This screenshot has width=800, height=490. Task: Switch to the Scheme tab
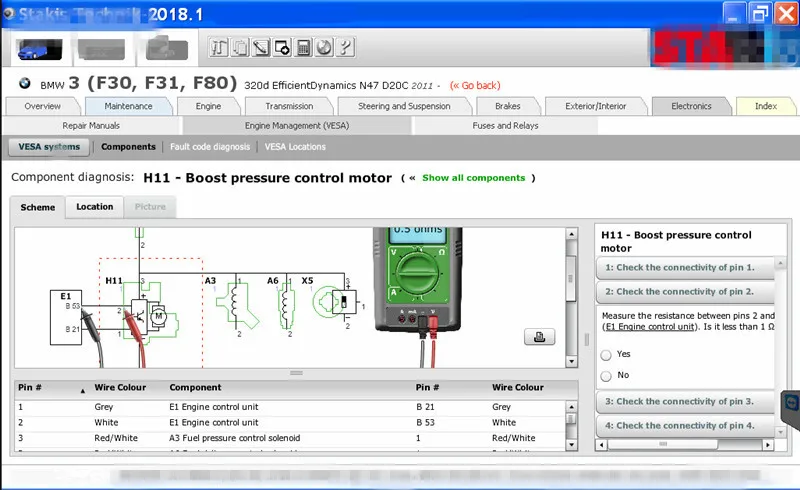(x=38, y=207)
